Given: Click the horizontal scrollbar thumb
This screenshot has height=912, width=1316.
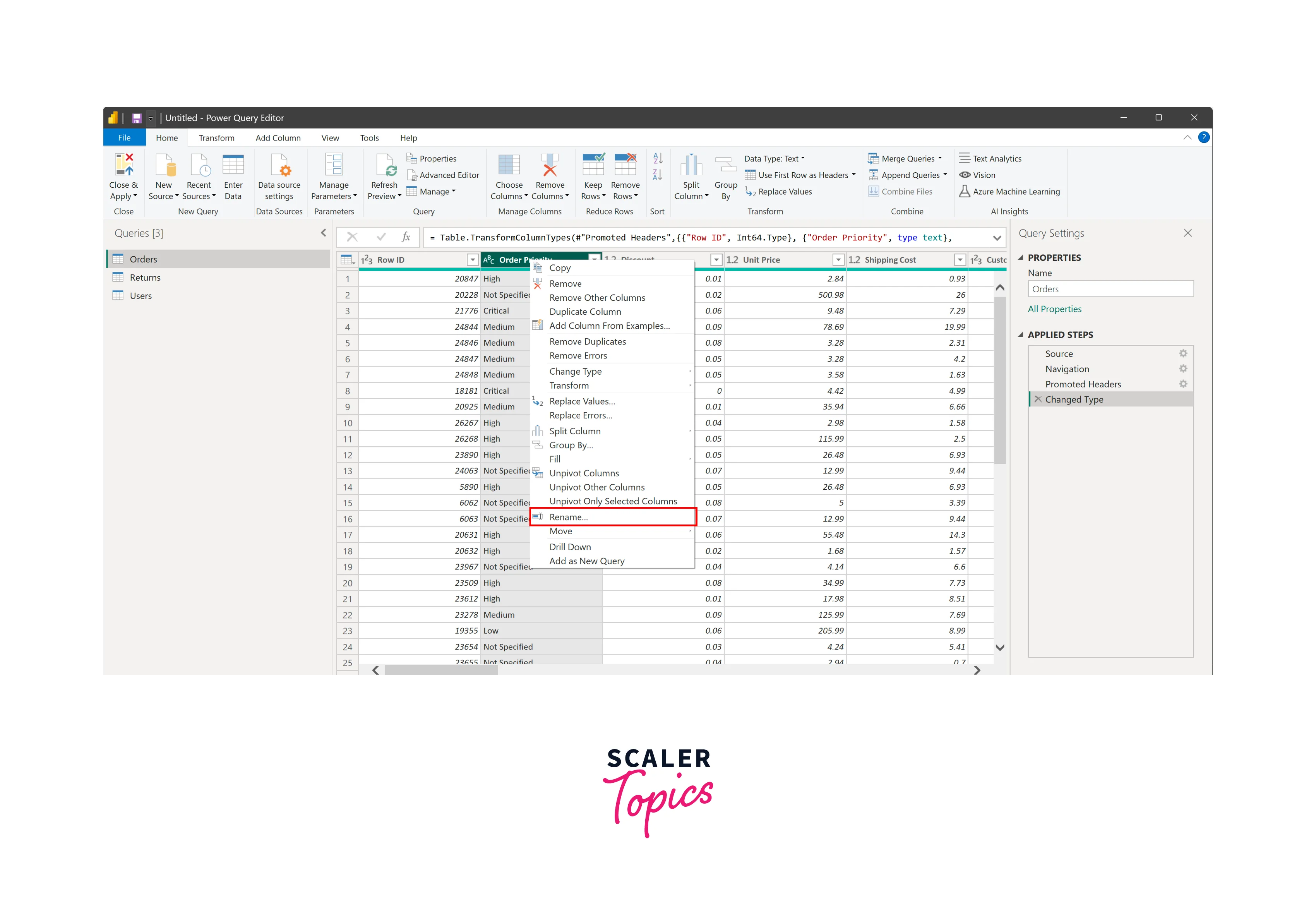Looking at the screenshot, I should [x=441, y=670].
